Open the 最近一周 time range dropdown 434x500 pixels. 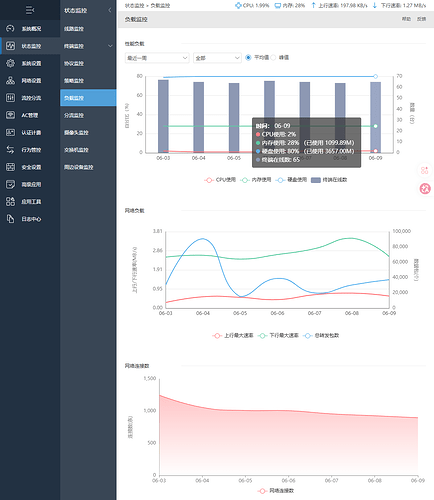pyautogui.click(x=157, y=58)
